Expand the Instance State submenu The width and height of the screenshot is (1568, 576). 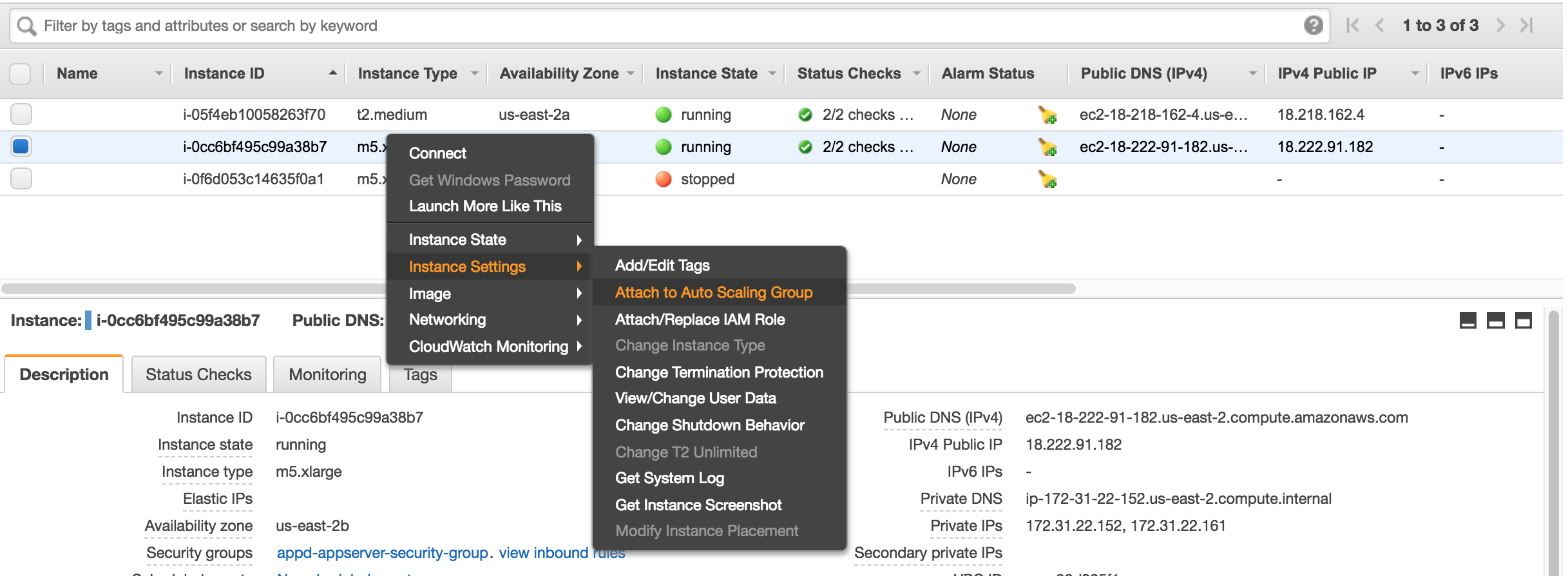[x=490, y=240]
